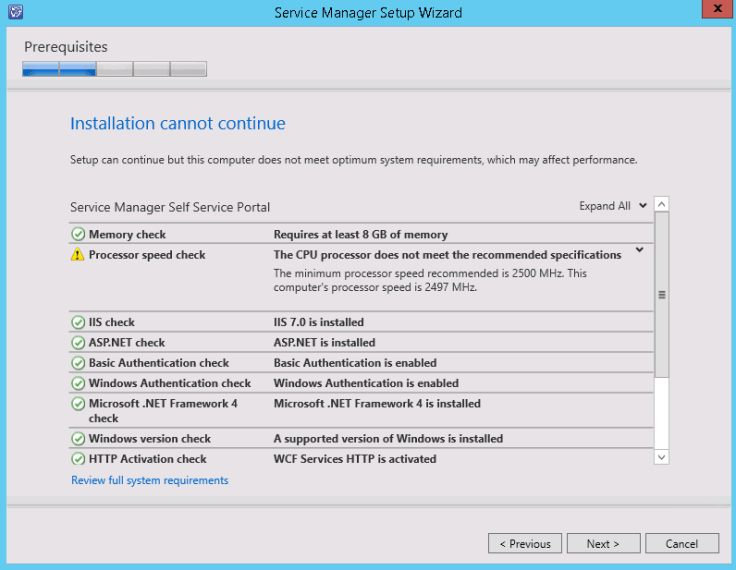Cancel the setup wizard
This screenshot has height=570, width=736.
point(681,544)
